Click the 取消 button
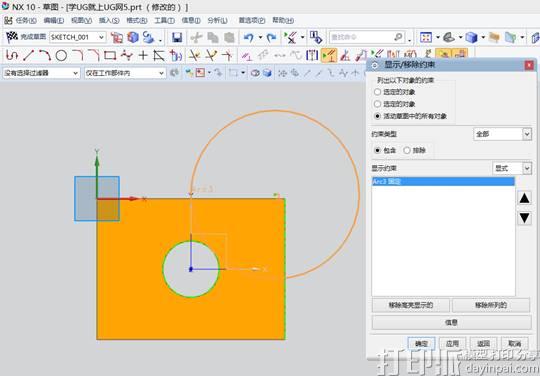540x376 pixels. click(515, 343)
